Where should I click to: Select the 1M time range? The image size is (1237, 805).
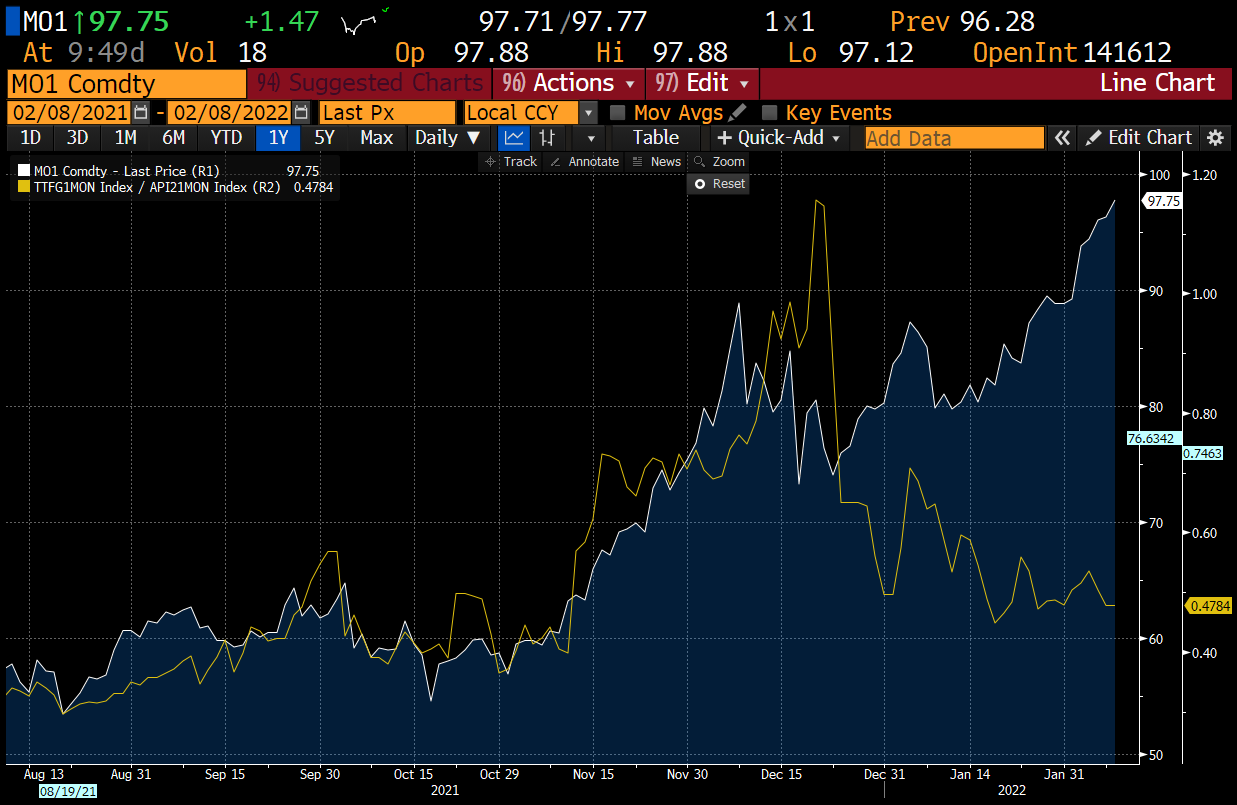[x=125, y=138]
